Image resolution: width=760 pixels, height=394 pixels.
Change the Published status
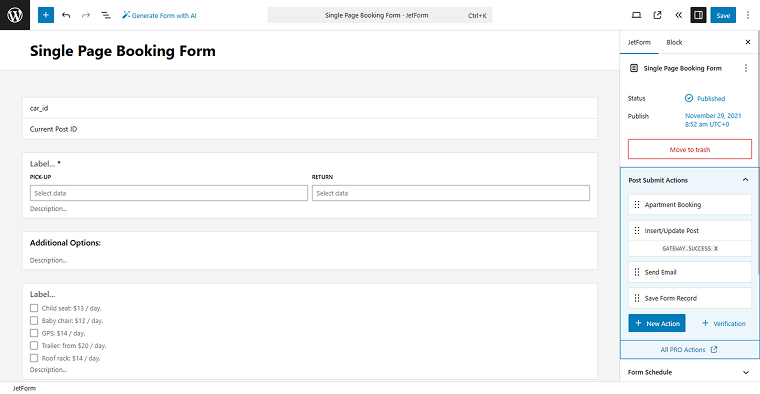pos(705,98)
